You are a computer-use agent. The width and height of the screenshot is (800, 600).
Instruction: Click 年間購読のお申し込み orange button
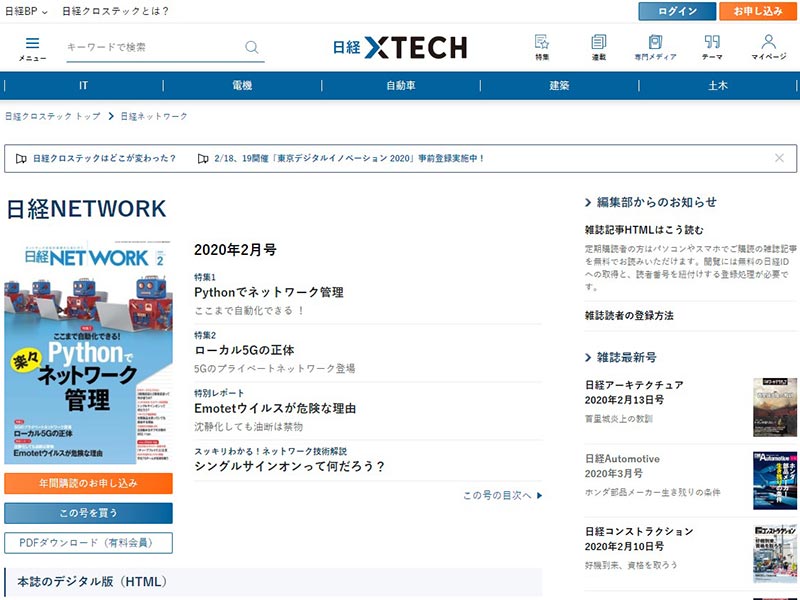88,483
